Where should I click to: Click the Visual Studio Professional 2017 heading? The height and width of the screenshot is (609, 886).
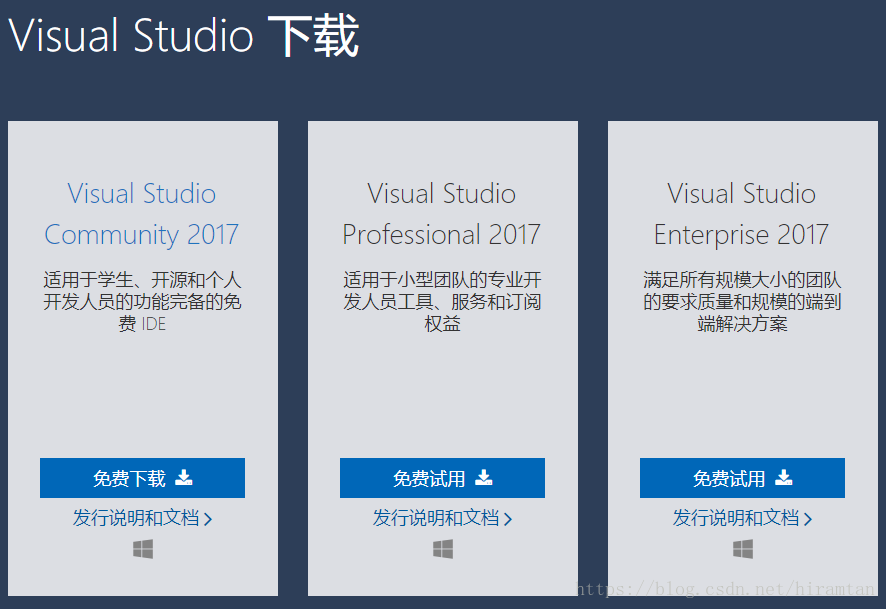pyautogui.click(x=442, y=214)
